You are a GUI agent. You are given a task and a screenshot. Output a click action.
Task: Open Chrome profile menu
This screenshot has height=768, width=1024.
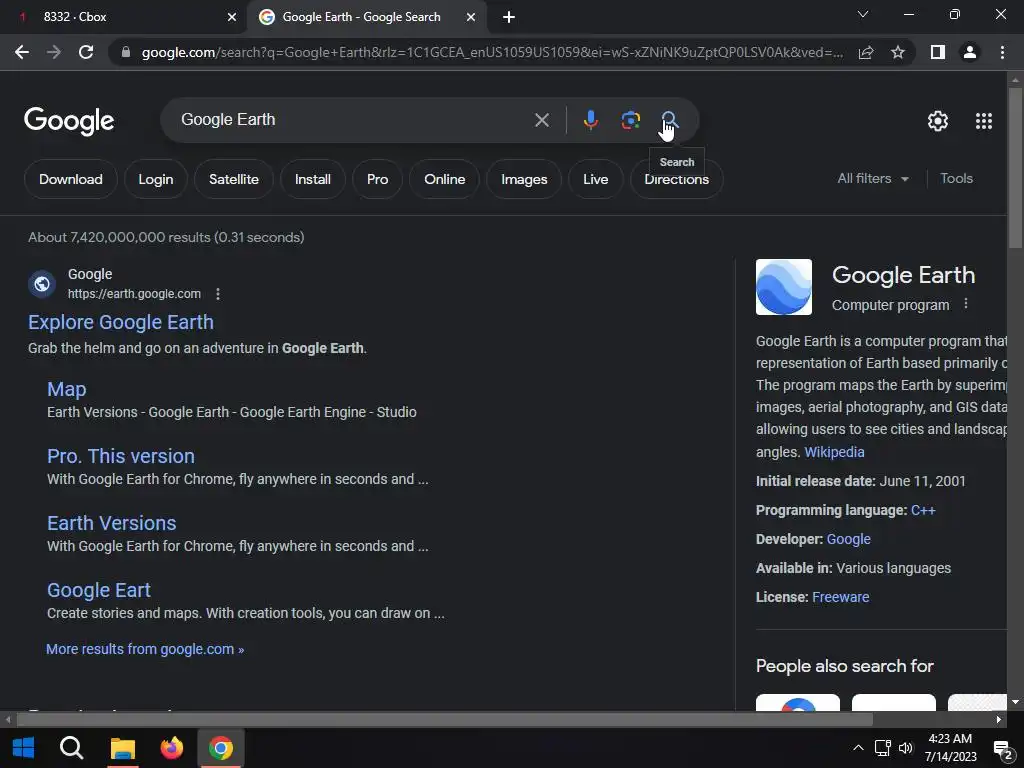pyautogui.click(x=970, y=52)
